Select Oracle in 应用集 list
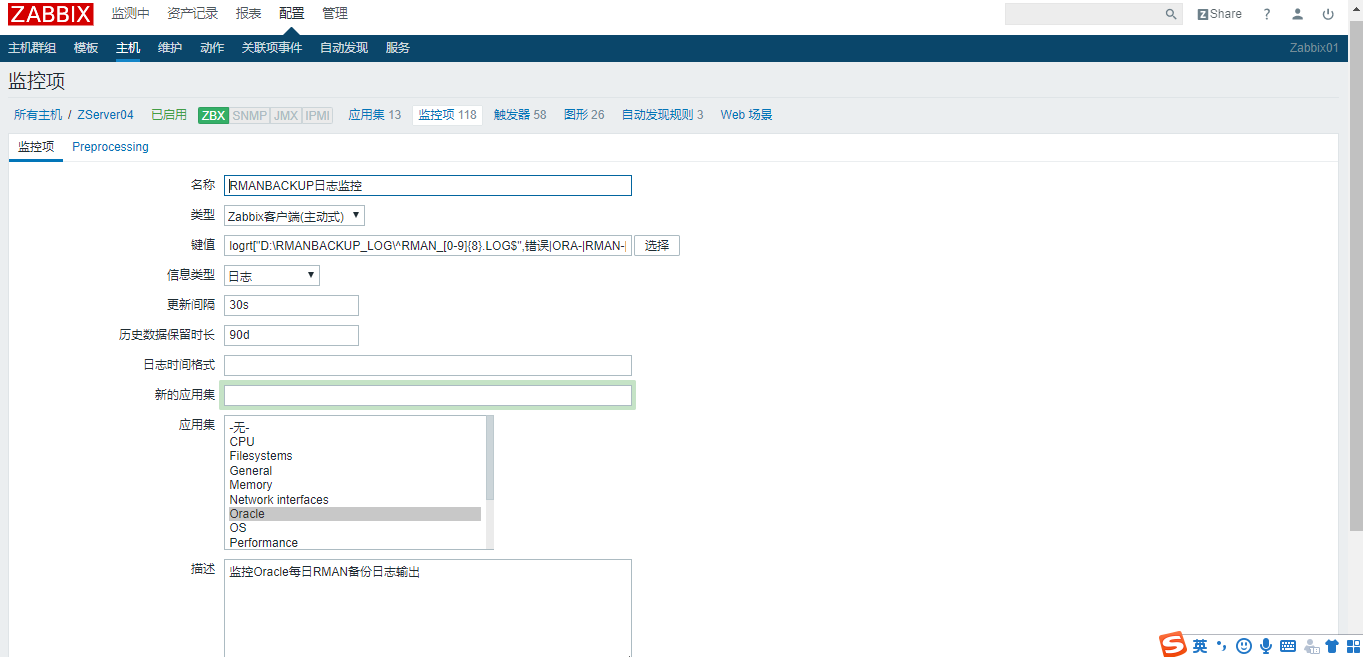 [x=355, y=514]
